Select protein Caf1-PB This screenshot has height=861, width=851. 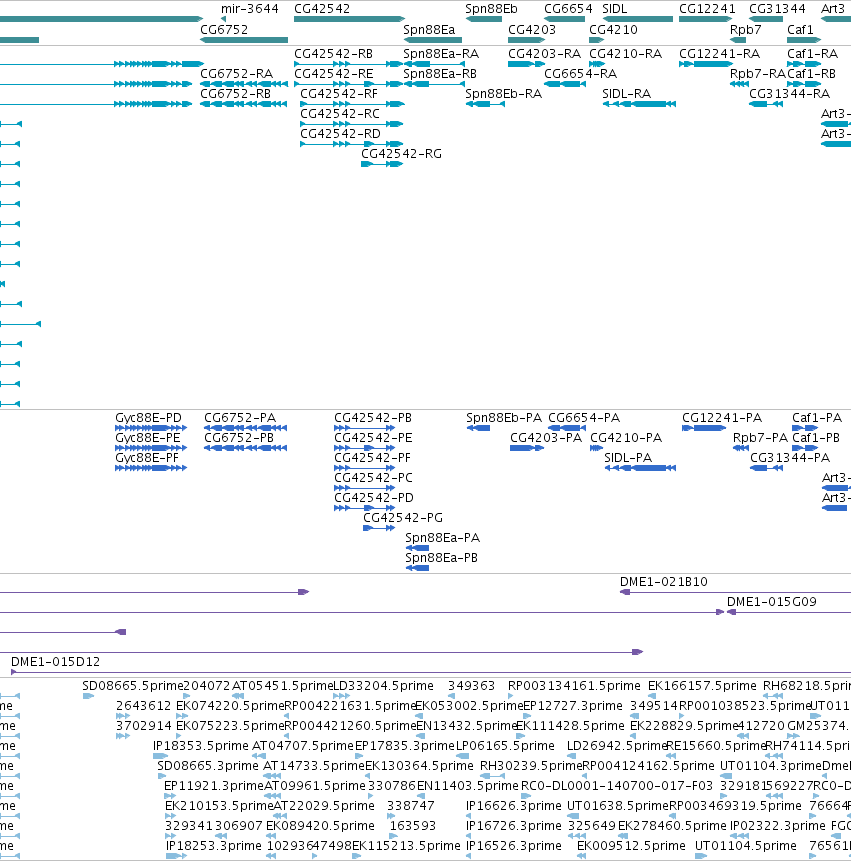[816, 438]
